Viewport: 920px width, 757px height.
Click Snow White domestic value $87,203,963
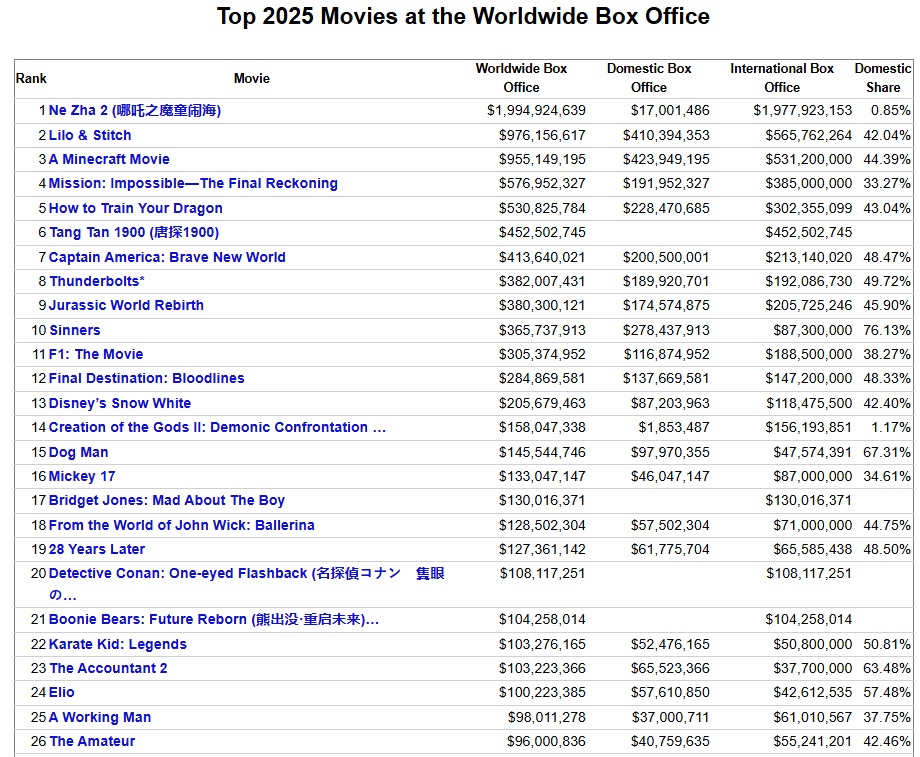[x=670, y=403]
